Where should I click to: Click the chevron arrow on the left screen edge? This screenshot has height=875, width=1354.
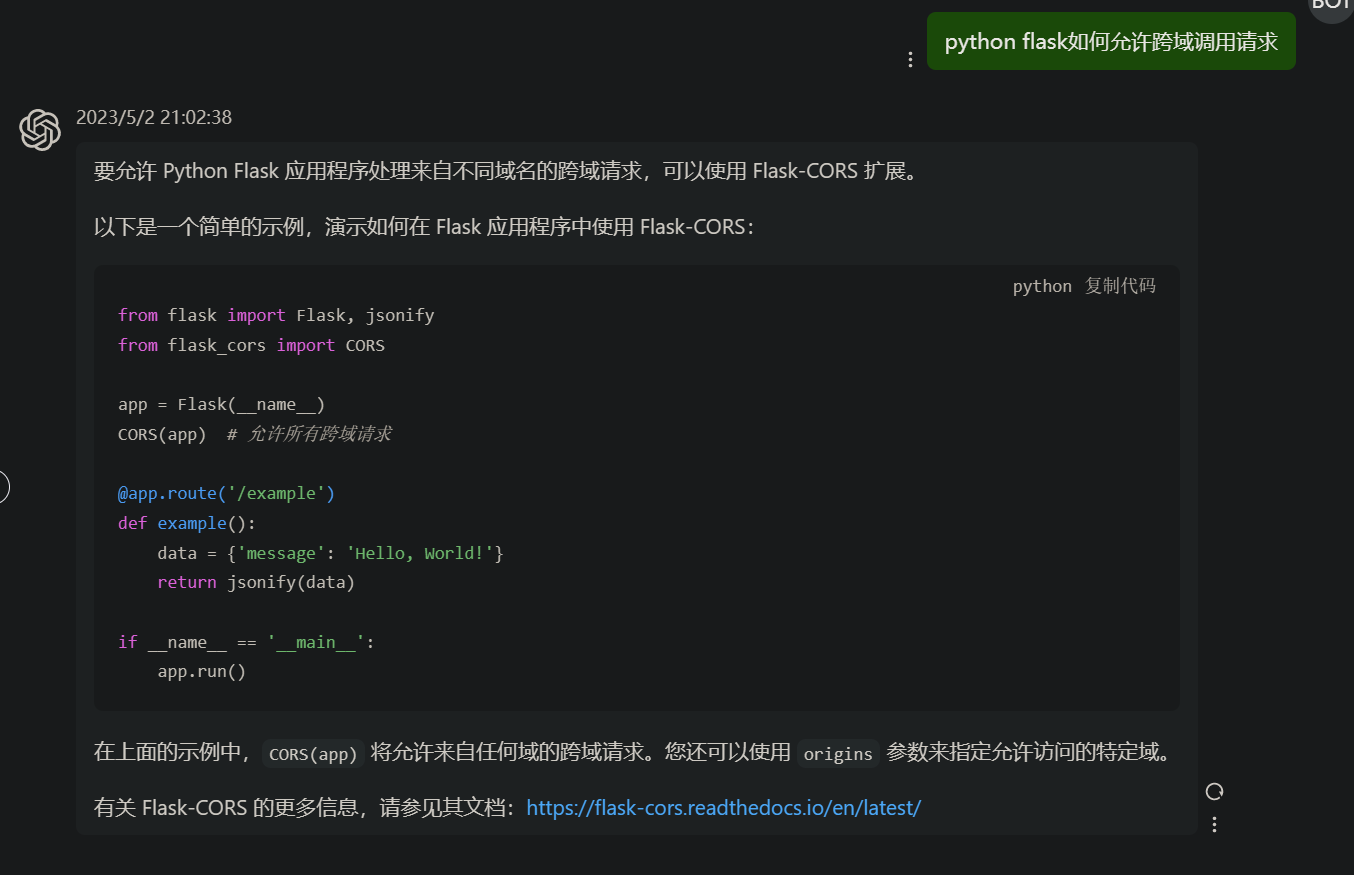tap(3, 487)
